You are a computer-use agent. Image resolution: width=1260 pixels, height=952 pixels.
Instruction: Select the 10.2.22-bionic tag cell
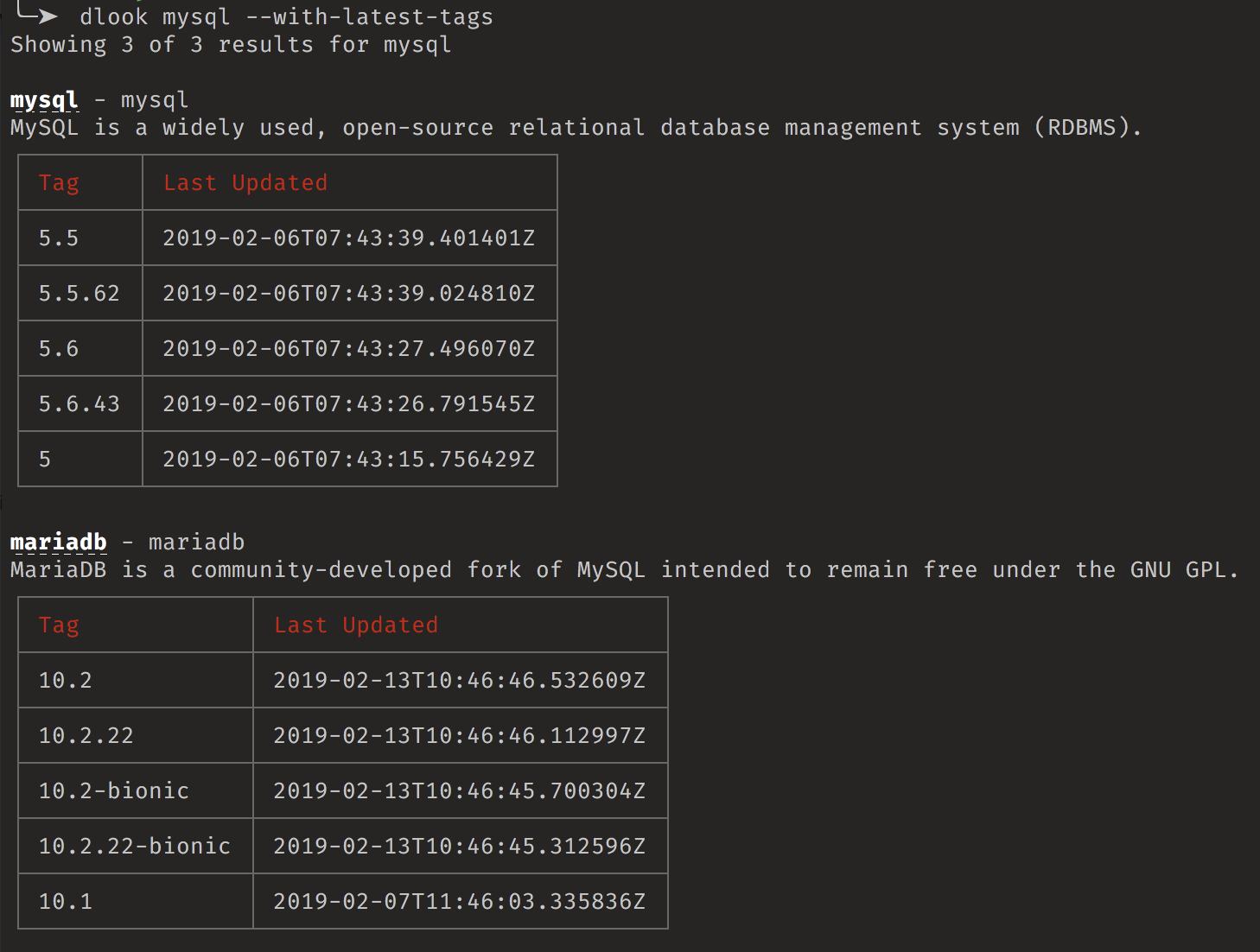tap(135, 847)
